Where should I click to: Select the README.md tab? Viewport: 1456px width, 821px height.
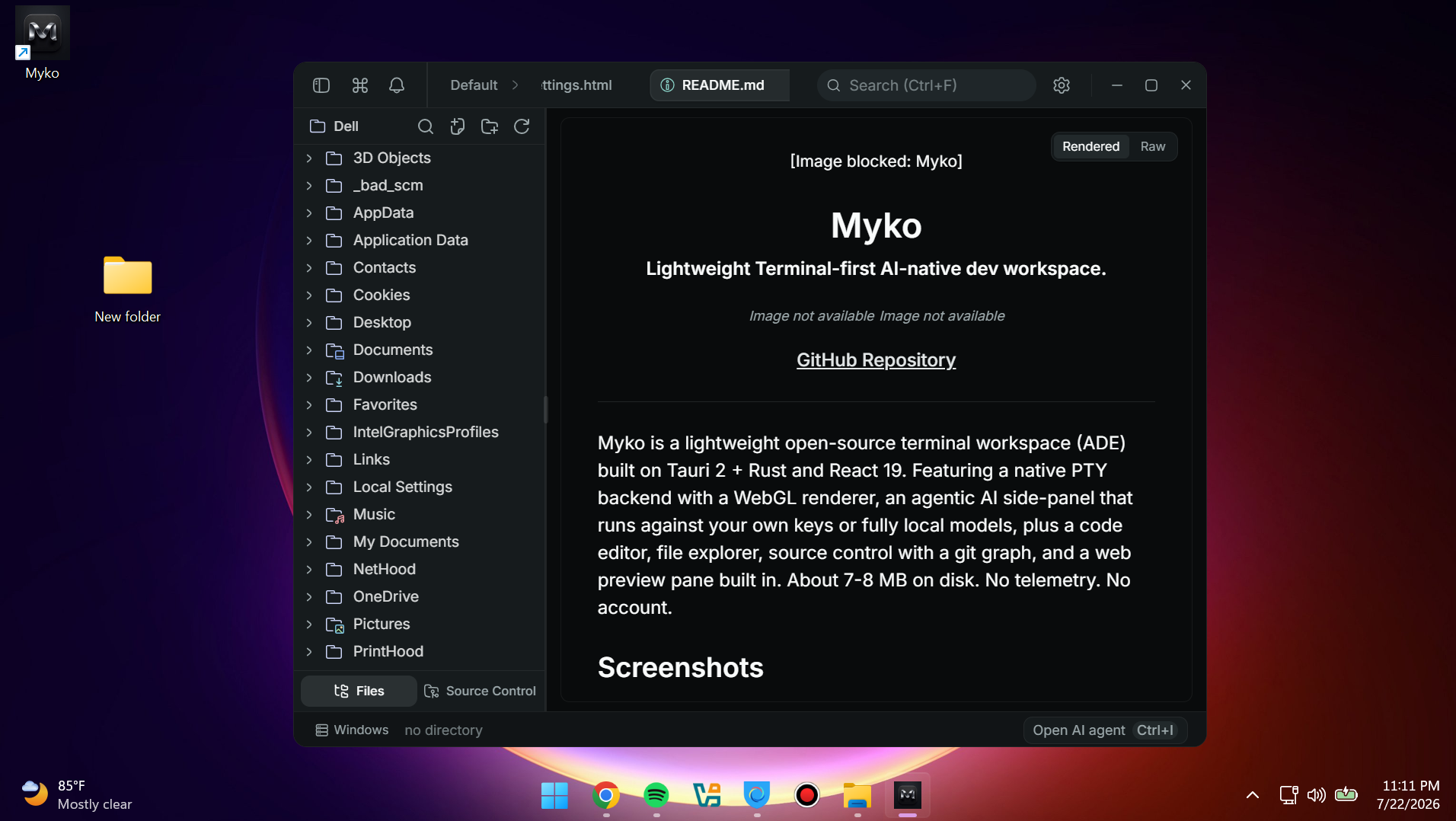pyautogui.click(x=720, y=85)
